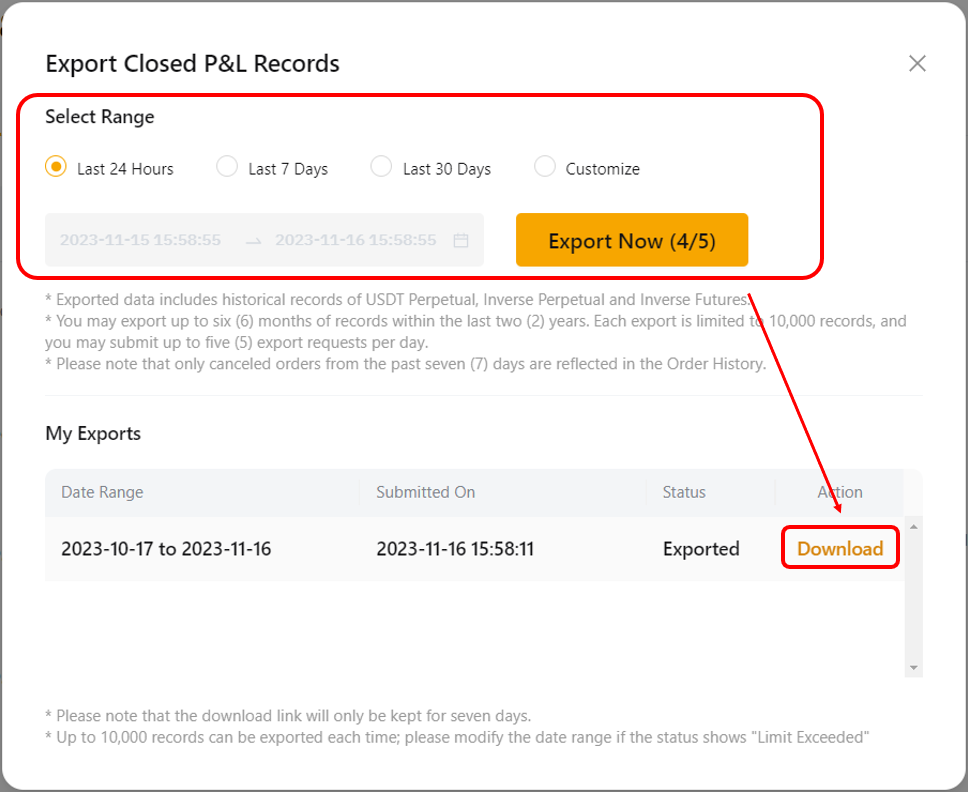Click the Action column header
This screenshot has width=968, height=792.
coord(839,492)
